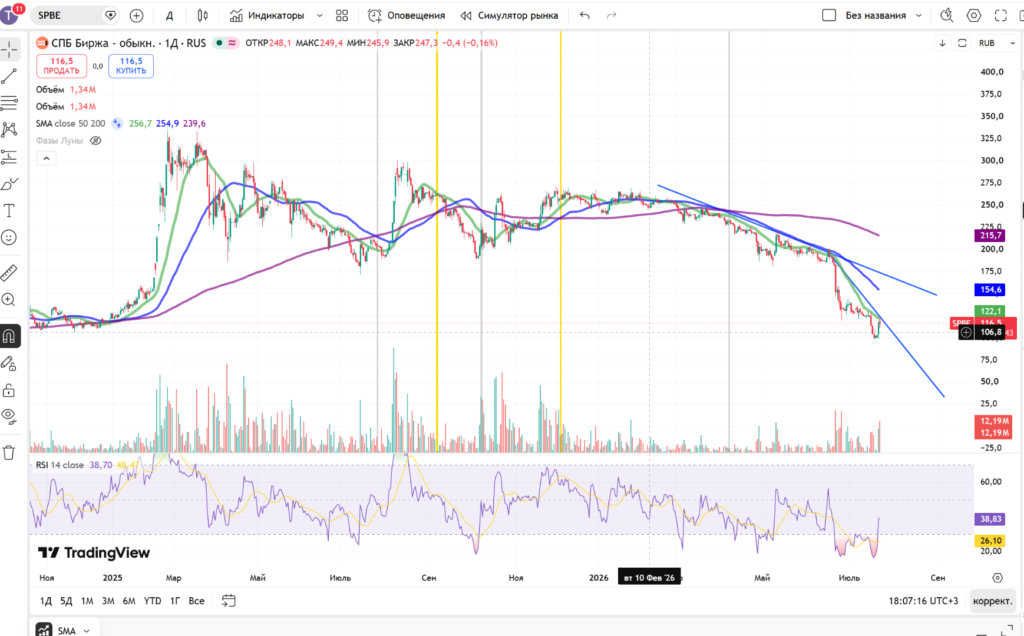This screenshot has height=636, width=1024.
Task: Redo the last chart action
Action: (611, 15)
